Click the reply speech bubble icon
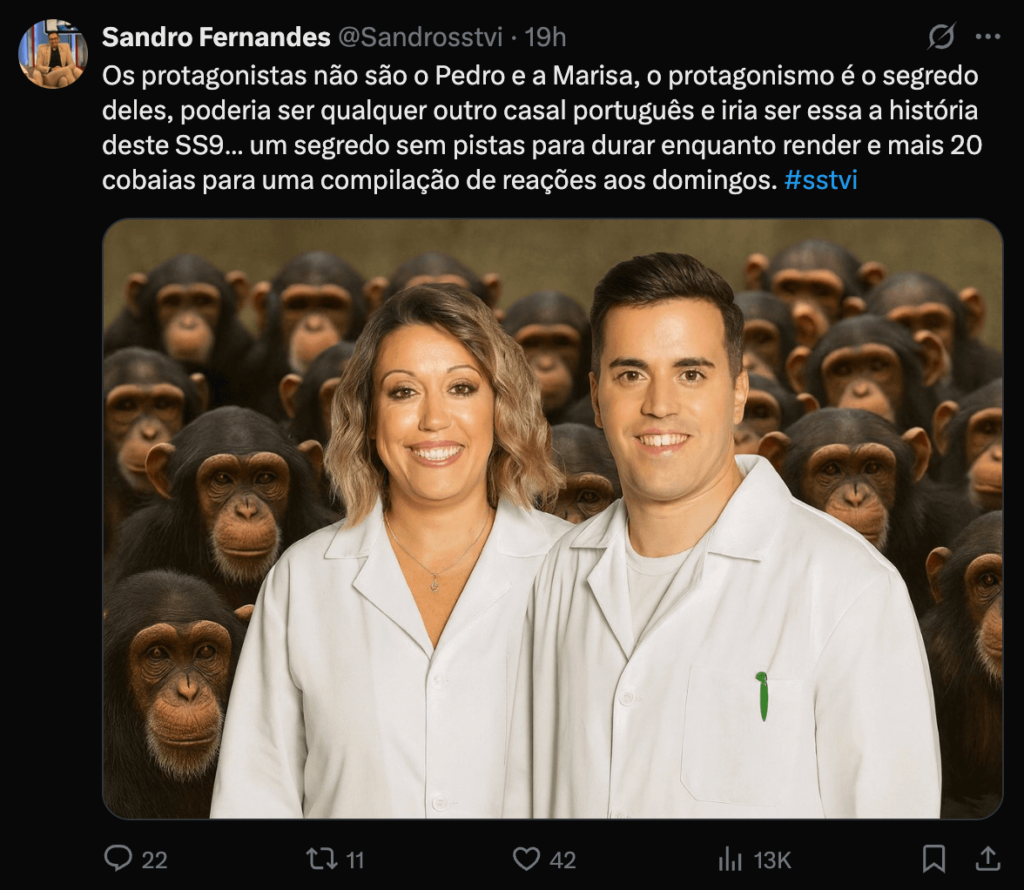 (118, 859)
